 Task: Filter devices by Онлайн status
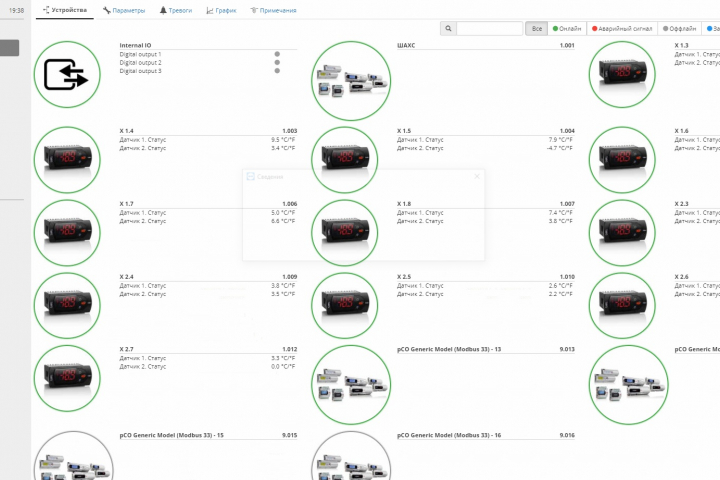click(567, 28)
